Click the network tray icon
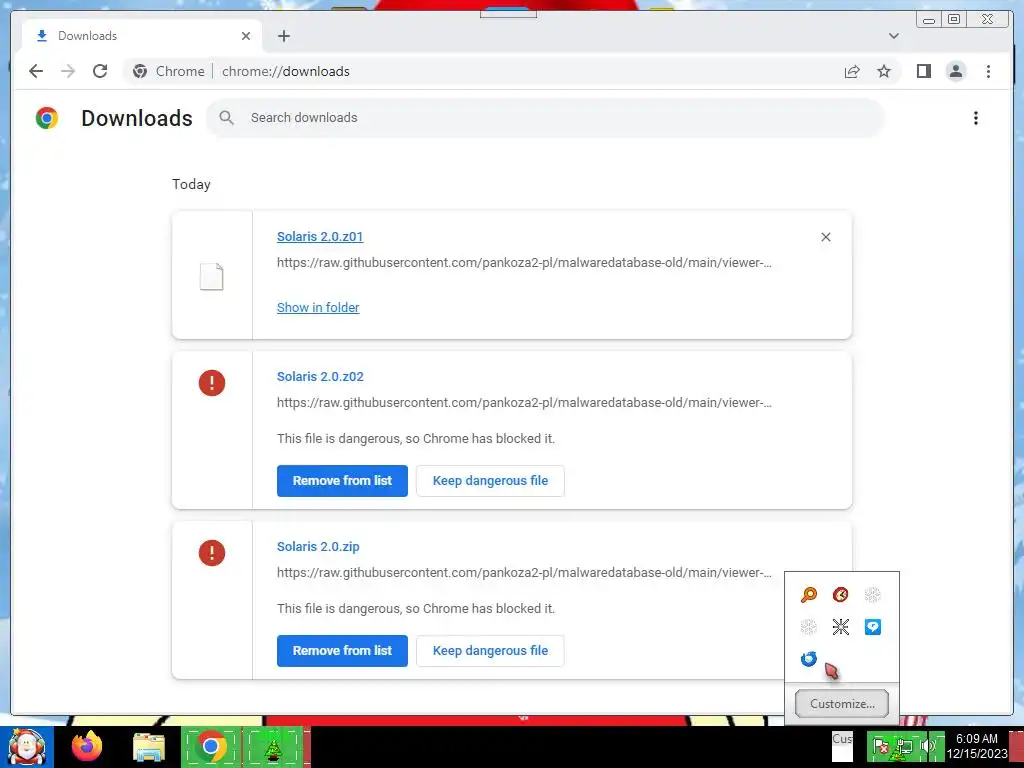Image resolution: width=1024 pixels, height=768 pixels. tap(904, 747)
